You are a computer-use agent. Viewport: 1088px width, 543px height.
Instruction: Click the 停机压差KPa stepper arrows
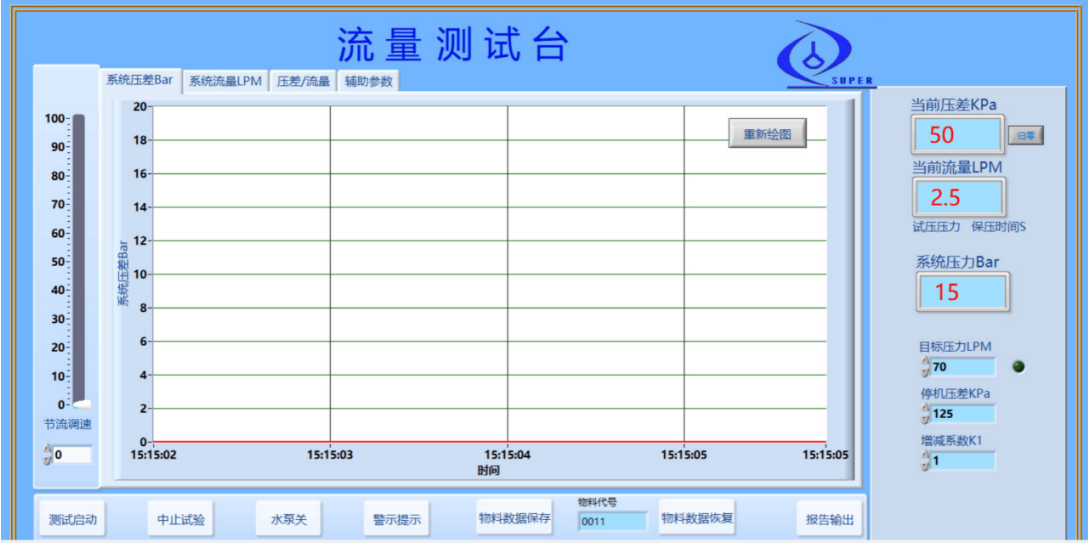coord(925,414)
